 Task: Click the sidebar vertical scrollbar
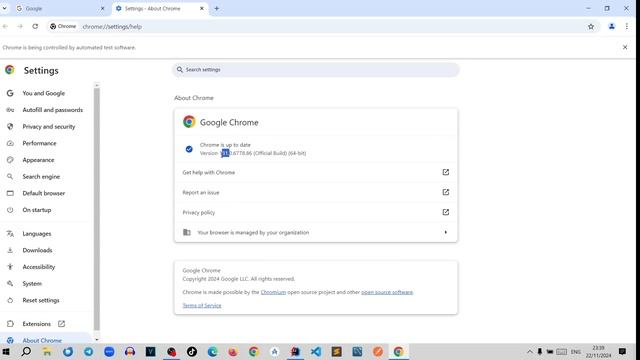coord(97,209)
